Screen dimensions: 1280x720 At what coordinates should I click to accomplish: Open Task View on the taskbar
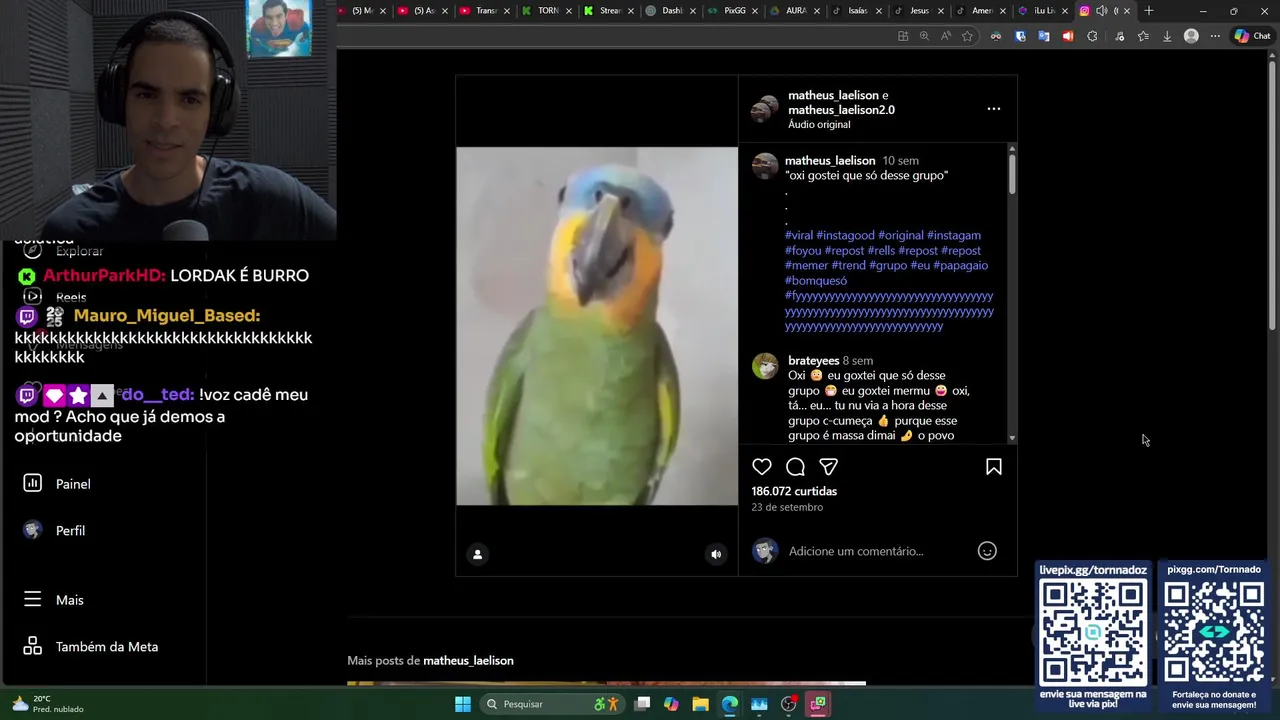coord(642,704)
